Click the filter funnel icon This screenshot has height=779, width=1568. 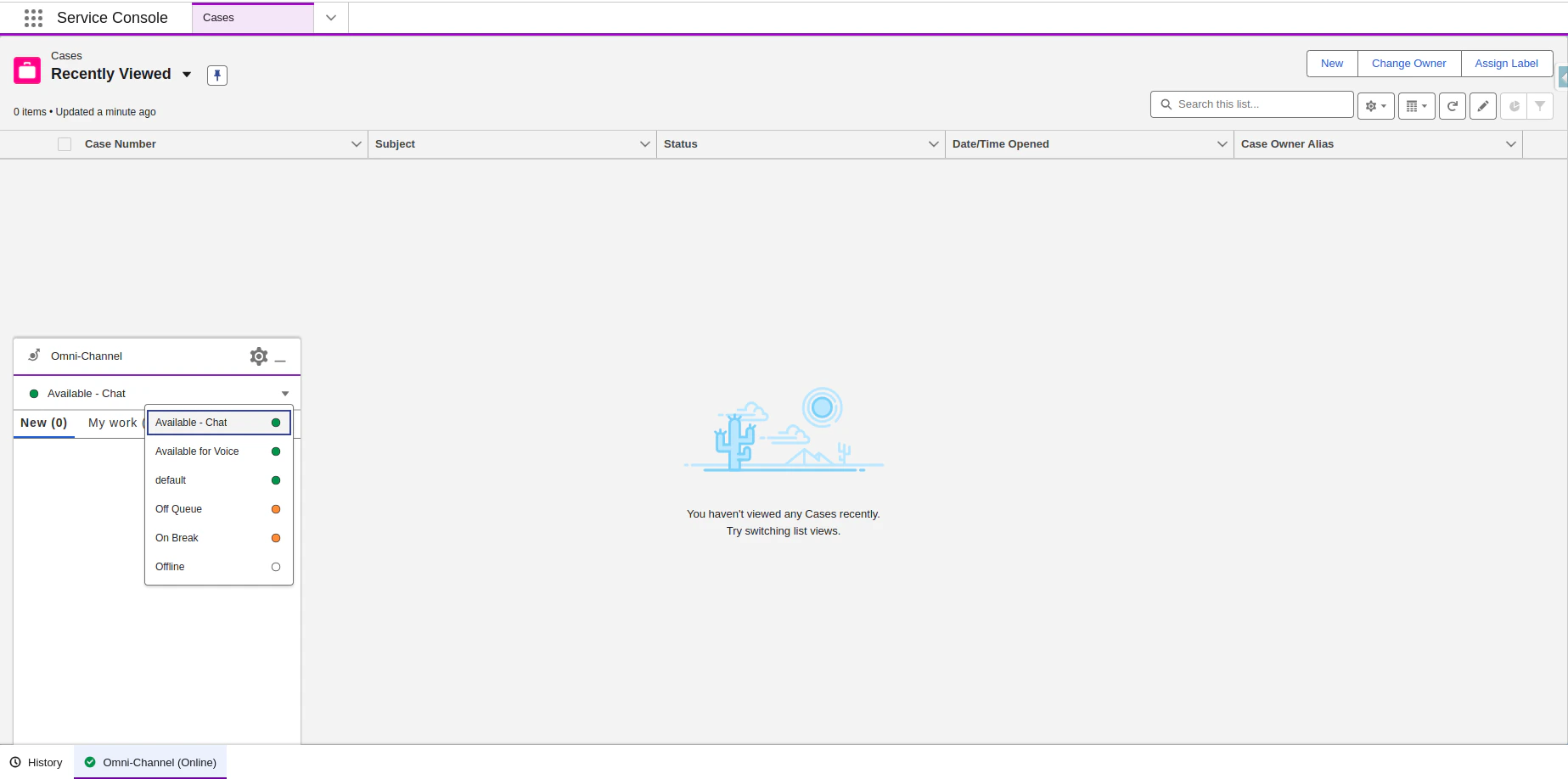1540,106
